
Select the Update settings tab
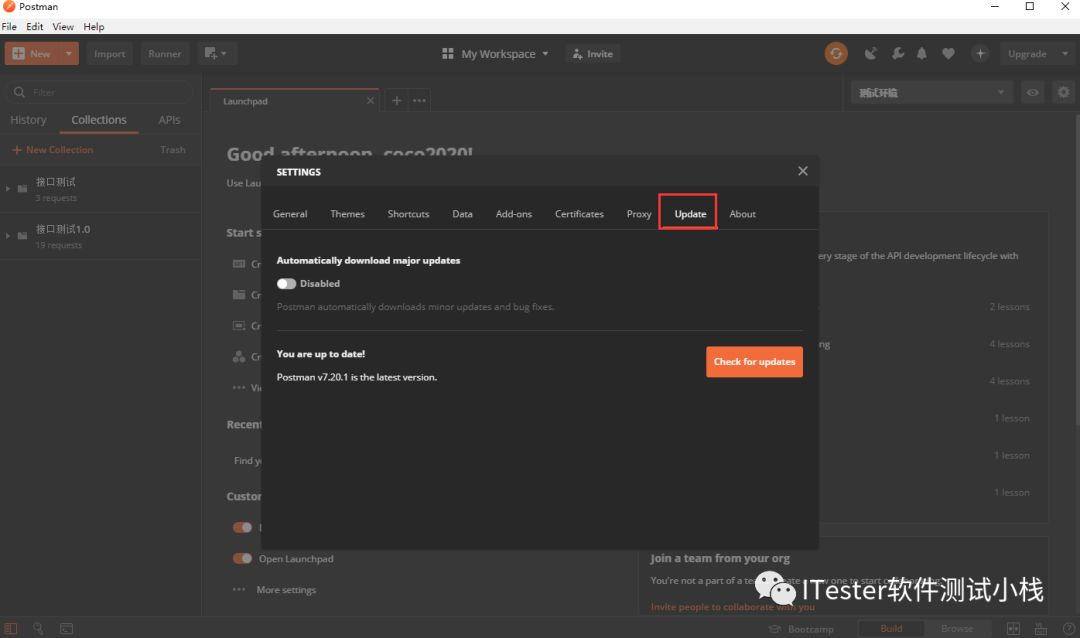690,214
